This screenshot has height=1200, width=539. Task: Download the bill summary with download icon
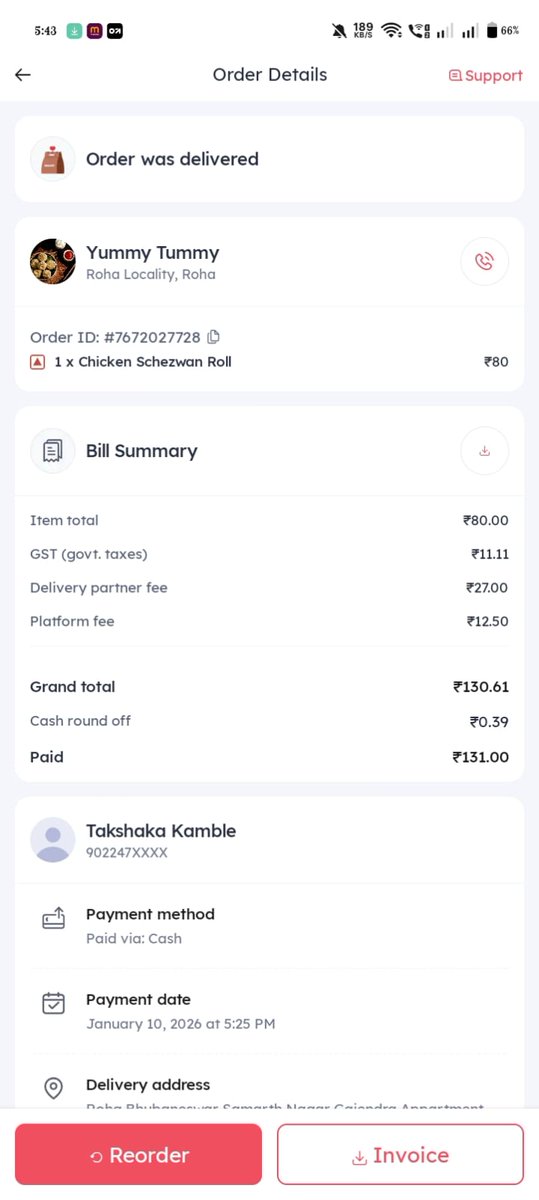pyautogui.click(x=484, y=451)
